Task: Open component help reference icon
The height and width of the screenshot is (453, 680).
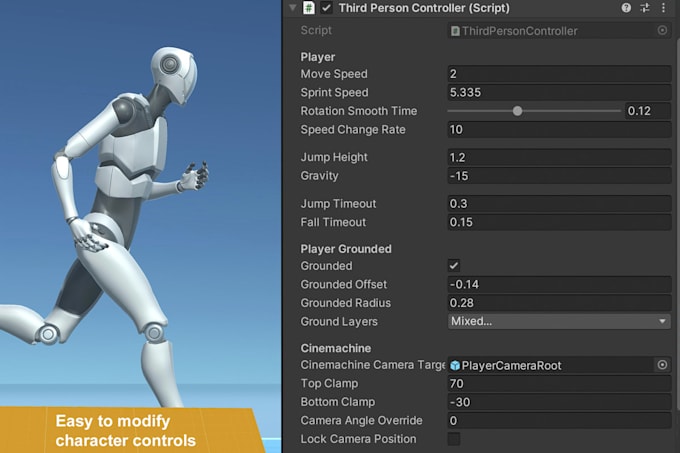Action: [627, 8]
